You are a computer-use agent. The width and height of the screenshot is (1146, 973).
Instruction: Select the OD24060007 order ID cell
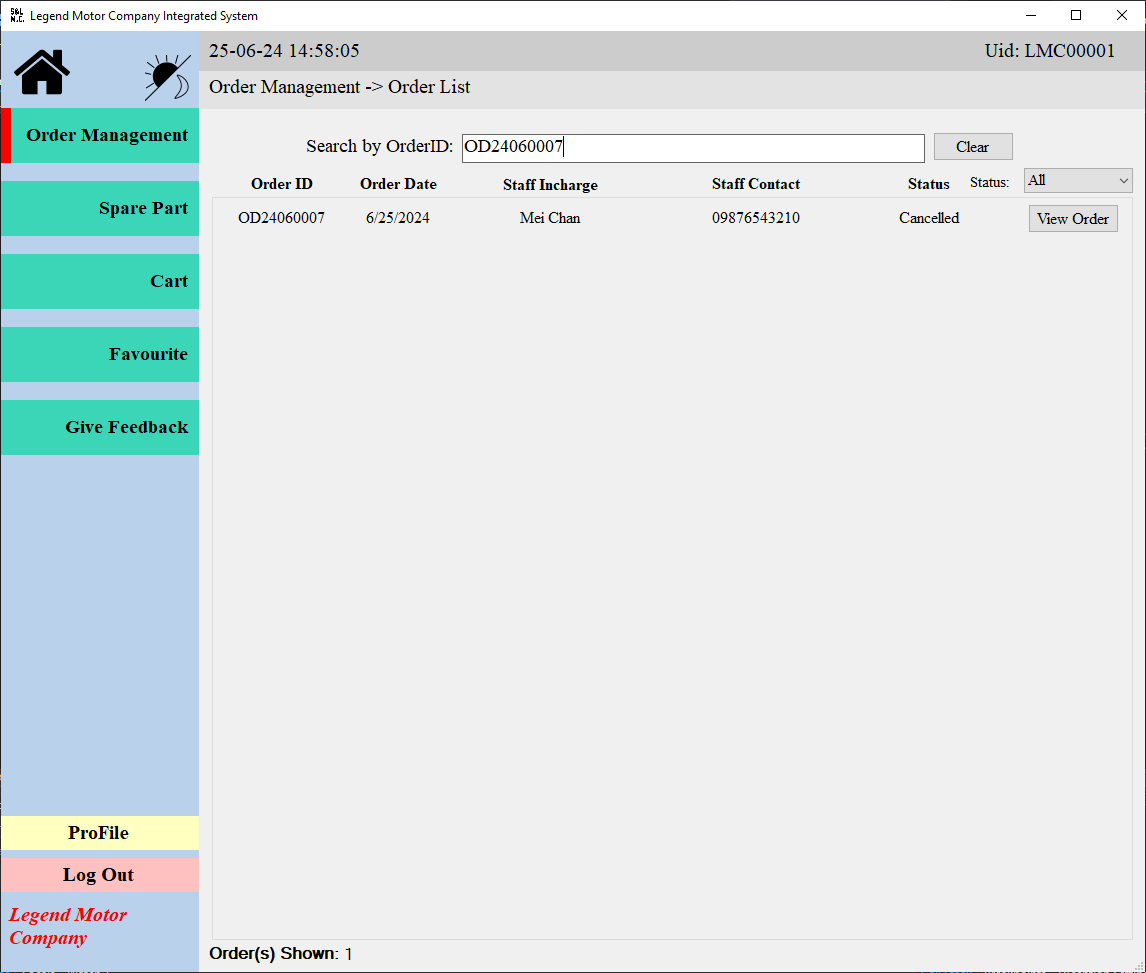coord(281,218)
